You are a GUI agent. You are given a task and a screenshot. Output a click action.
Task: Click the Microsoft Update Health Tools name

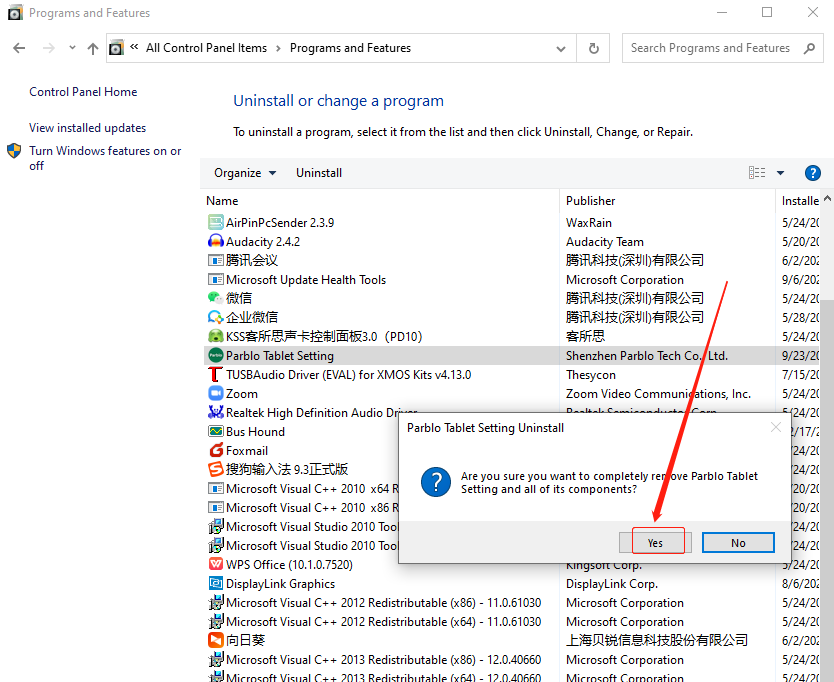(306, 280)
